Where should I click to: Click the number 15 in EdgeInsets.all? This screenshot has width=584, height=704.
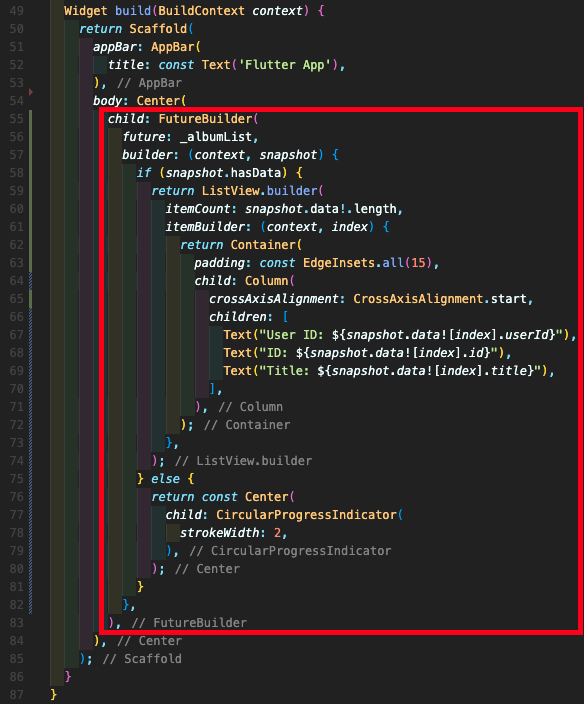pyautogui.click(x=418, y=263)
